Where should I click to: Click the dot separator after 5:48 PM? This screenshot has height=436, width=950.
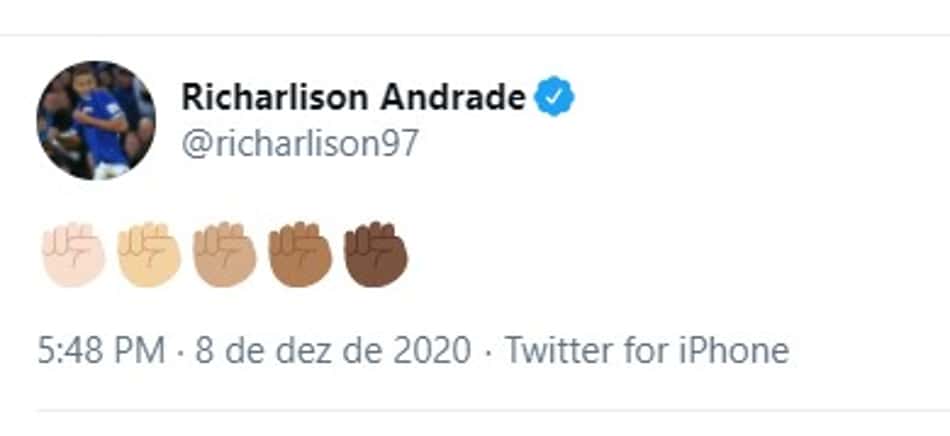coord(180,352)
